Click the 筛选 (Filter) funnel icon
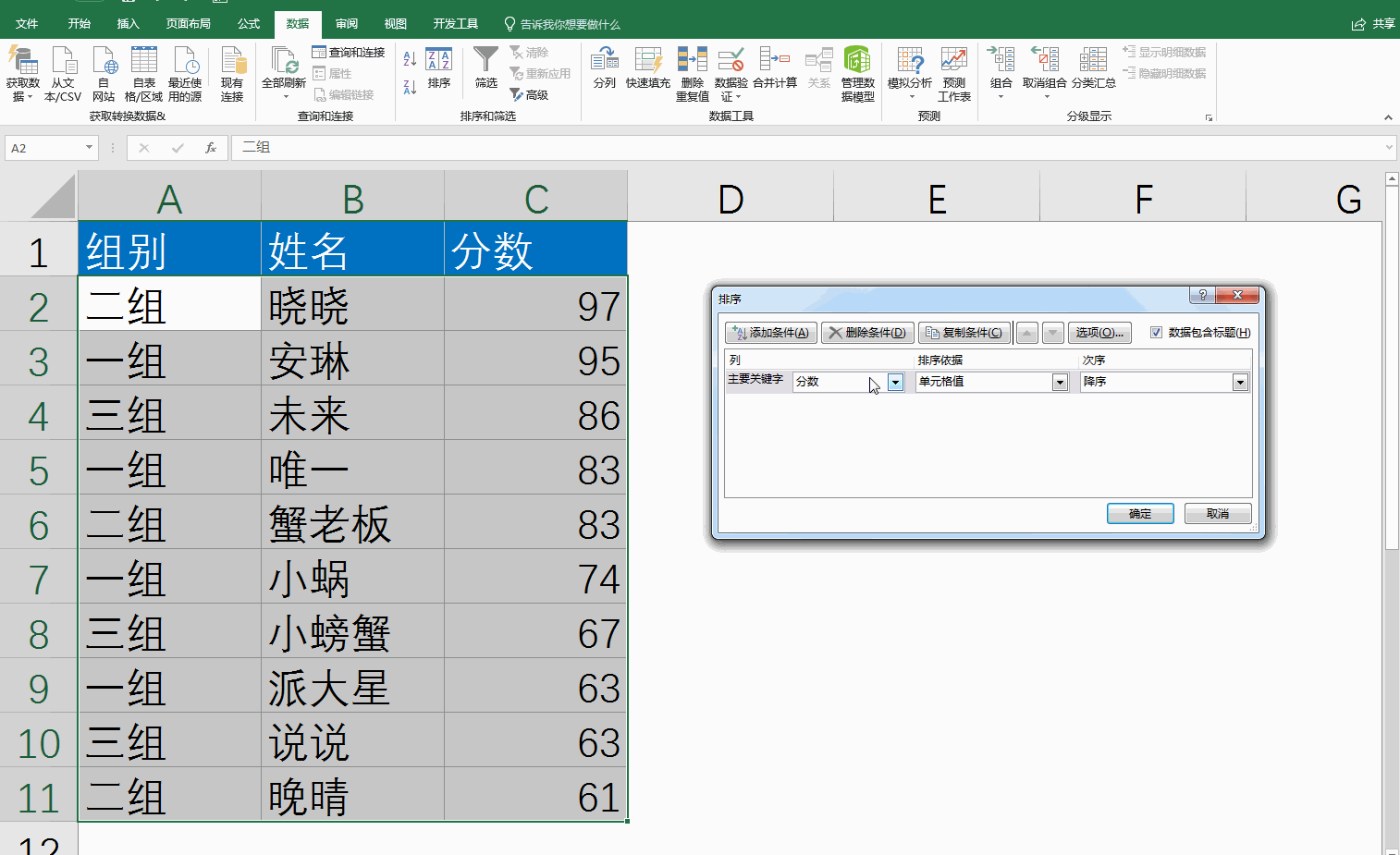Screen dimensions: 1400x855 486,67
